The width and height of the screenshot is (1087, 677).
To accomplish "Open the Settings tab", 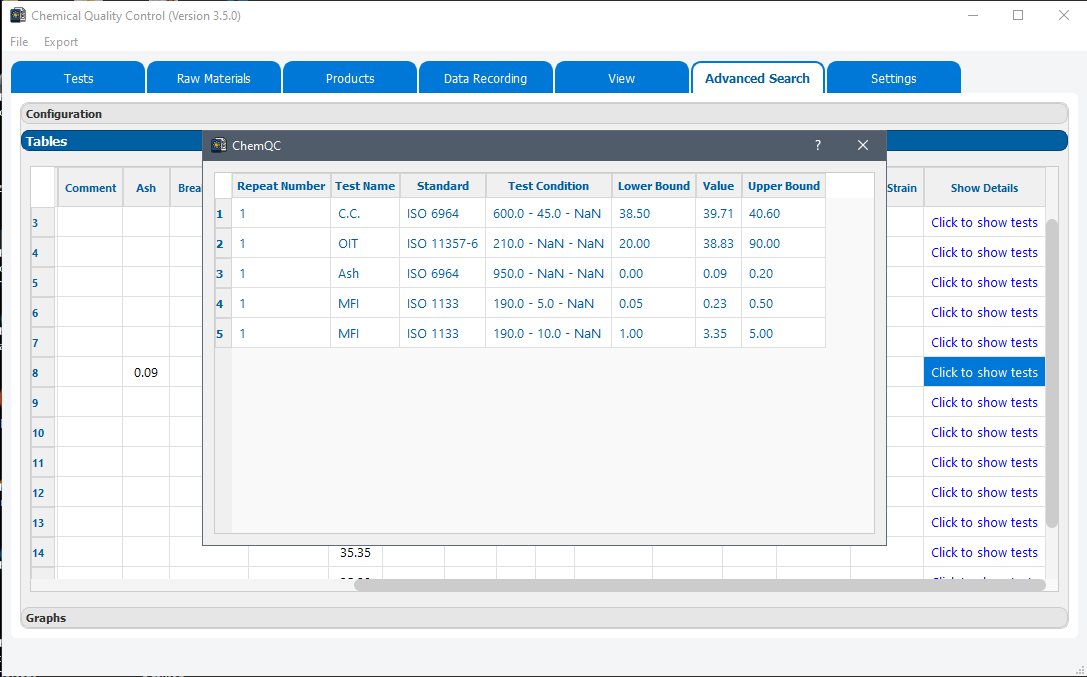I will [x=893, y=77].
